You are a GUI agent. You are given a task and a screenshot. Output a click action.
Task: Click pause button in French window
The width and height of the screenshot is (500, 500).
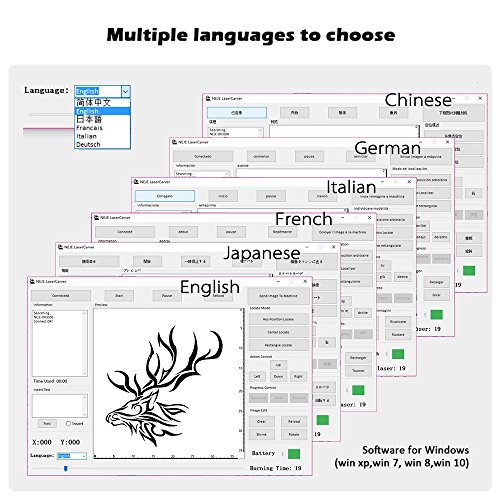point(231,232)
